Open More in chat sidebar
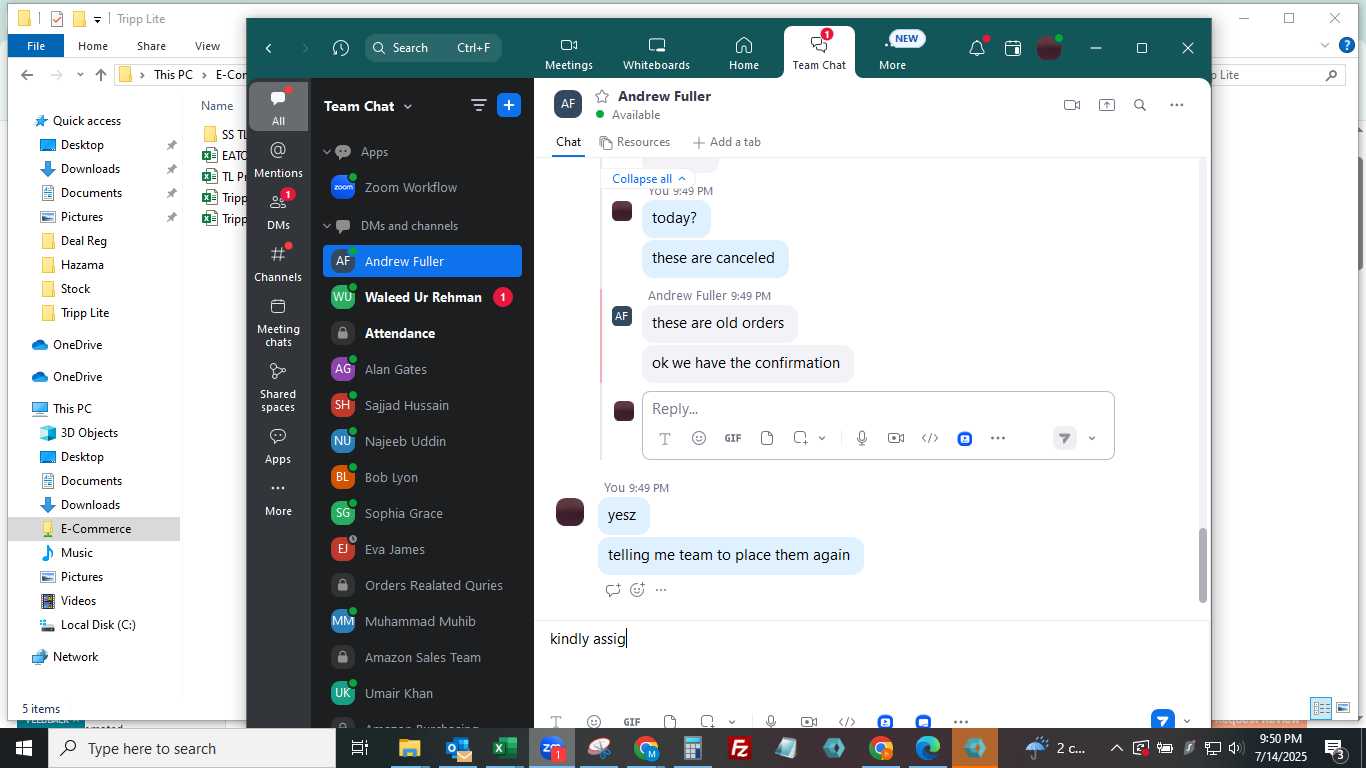Screen dimensions: 1366x768 pos(278,498)
